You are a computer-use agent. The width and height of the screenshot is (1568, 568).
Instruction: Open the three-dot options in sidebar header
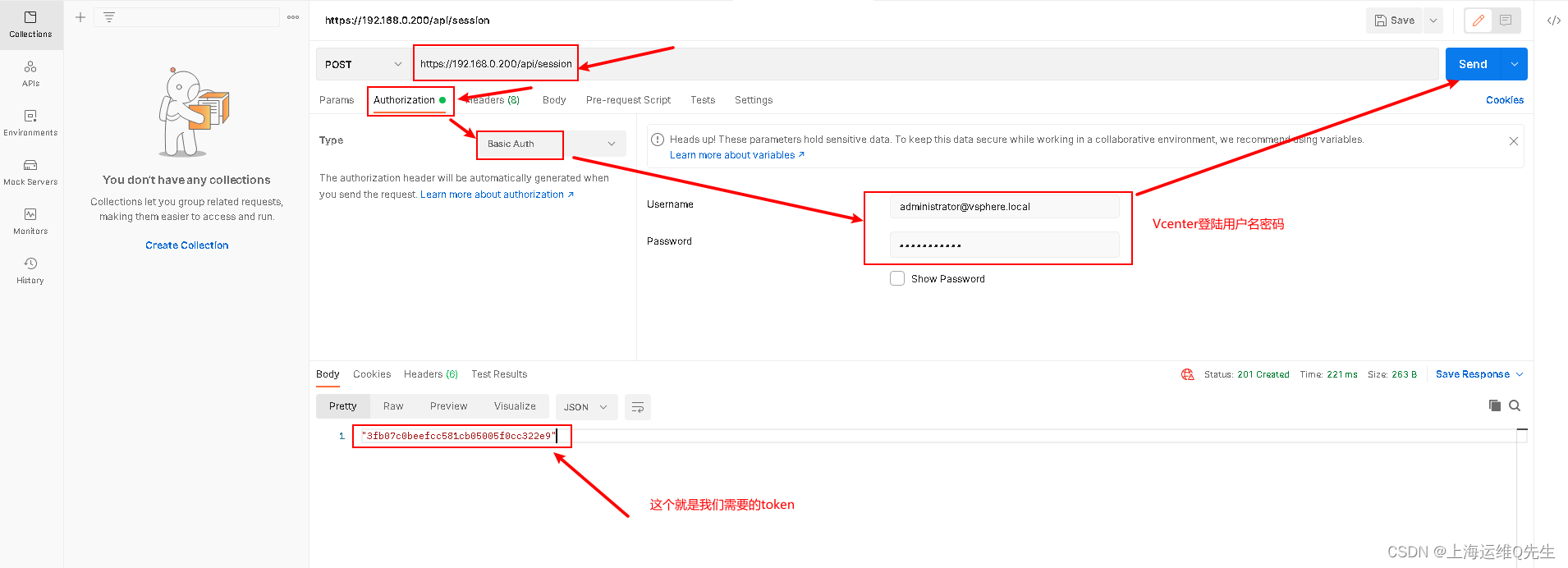[293, 17]
